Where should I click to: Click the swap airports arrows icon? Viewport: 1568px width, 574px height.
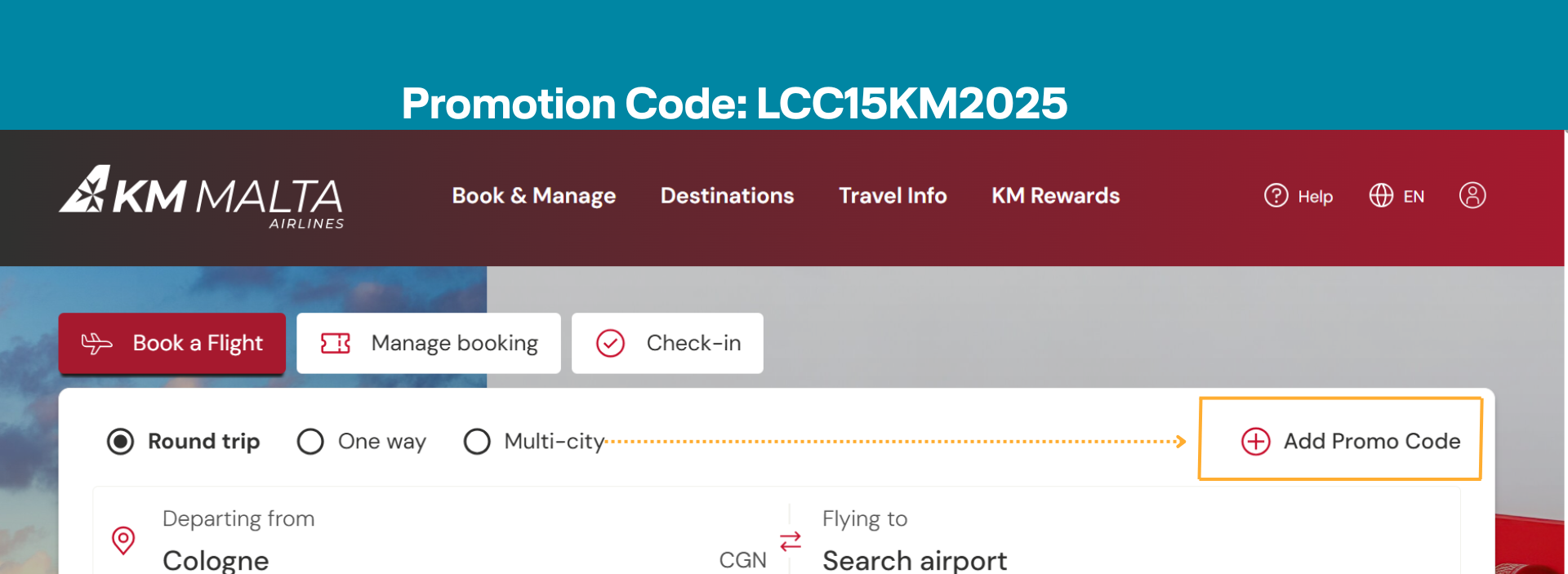click(x=791, y=541)
